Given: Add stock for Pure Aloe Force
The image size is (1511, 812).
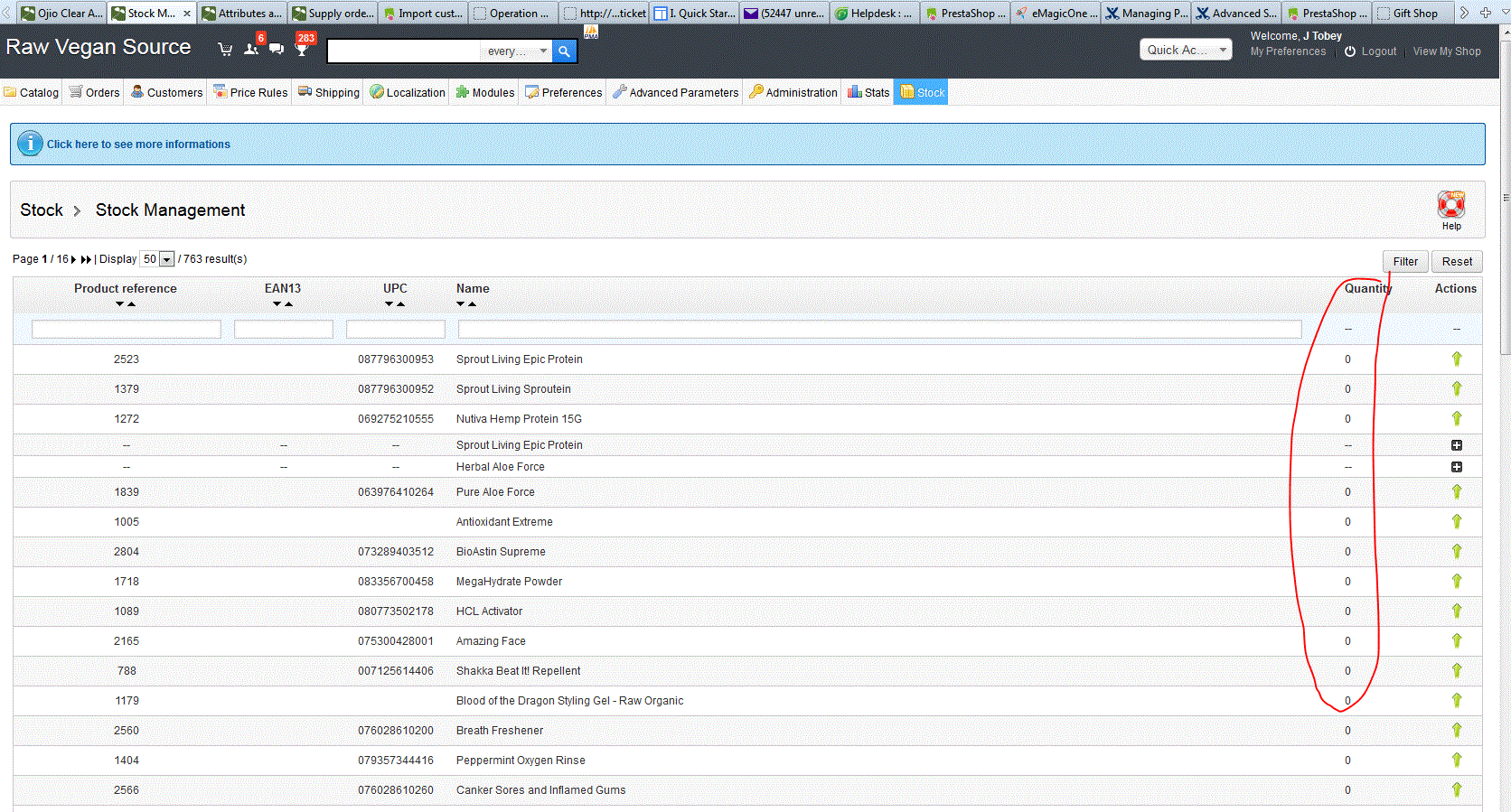Looking at the screenshot, I should click(x=1457, y=491).
